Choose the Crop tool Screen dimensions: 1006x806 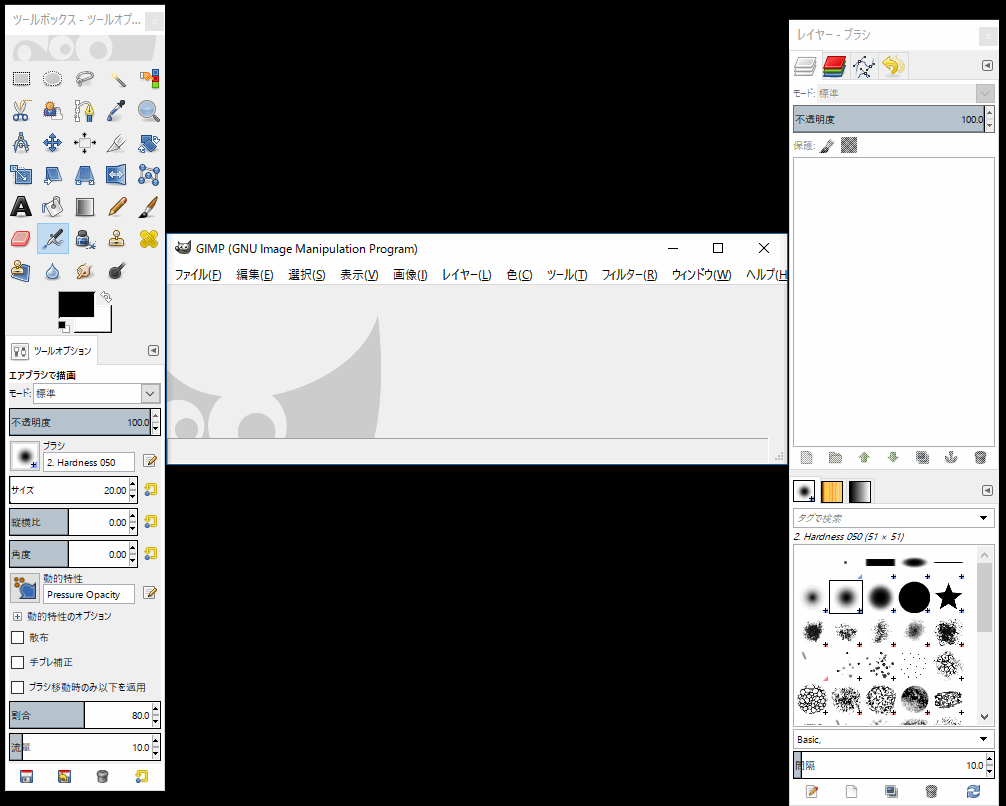point(117,143)
